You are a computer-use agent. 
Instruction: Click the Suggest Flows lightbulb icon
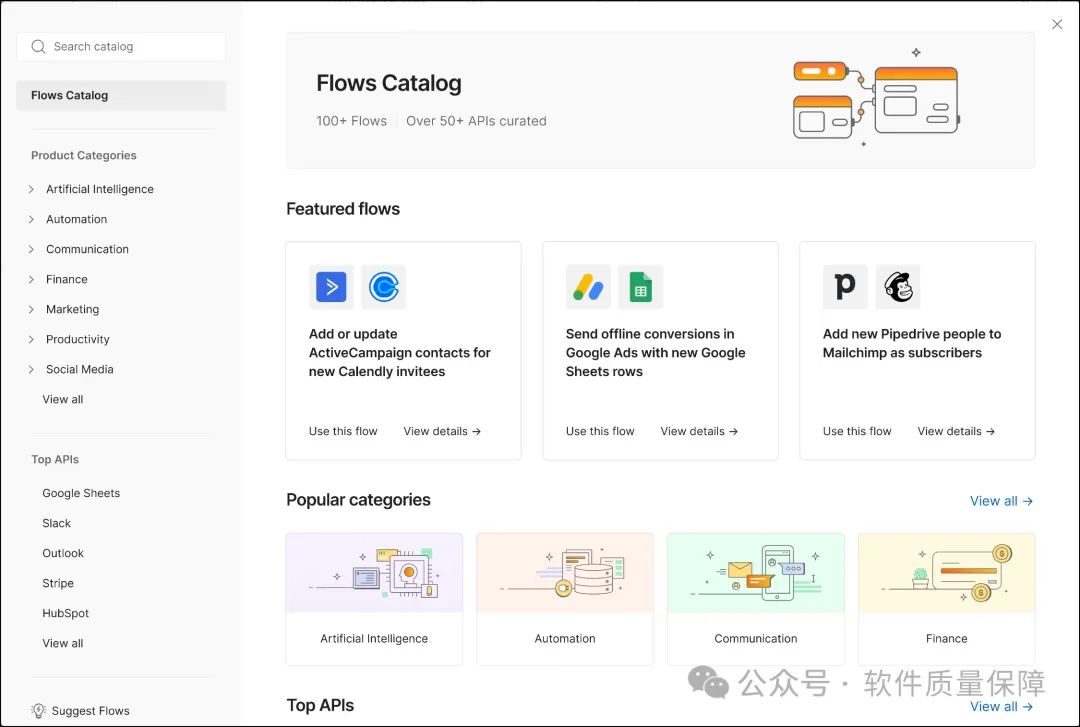click(39, 710)
